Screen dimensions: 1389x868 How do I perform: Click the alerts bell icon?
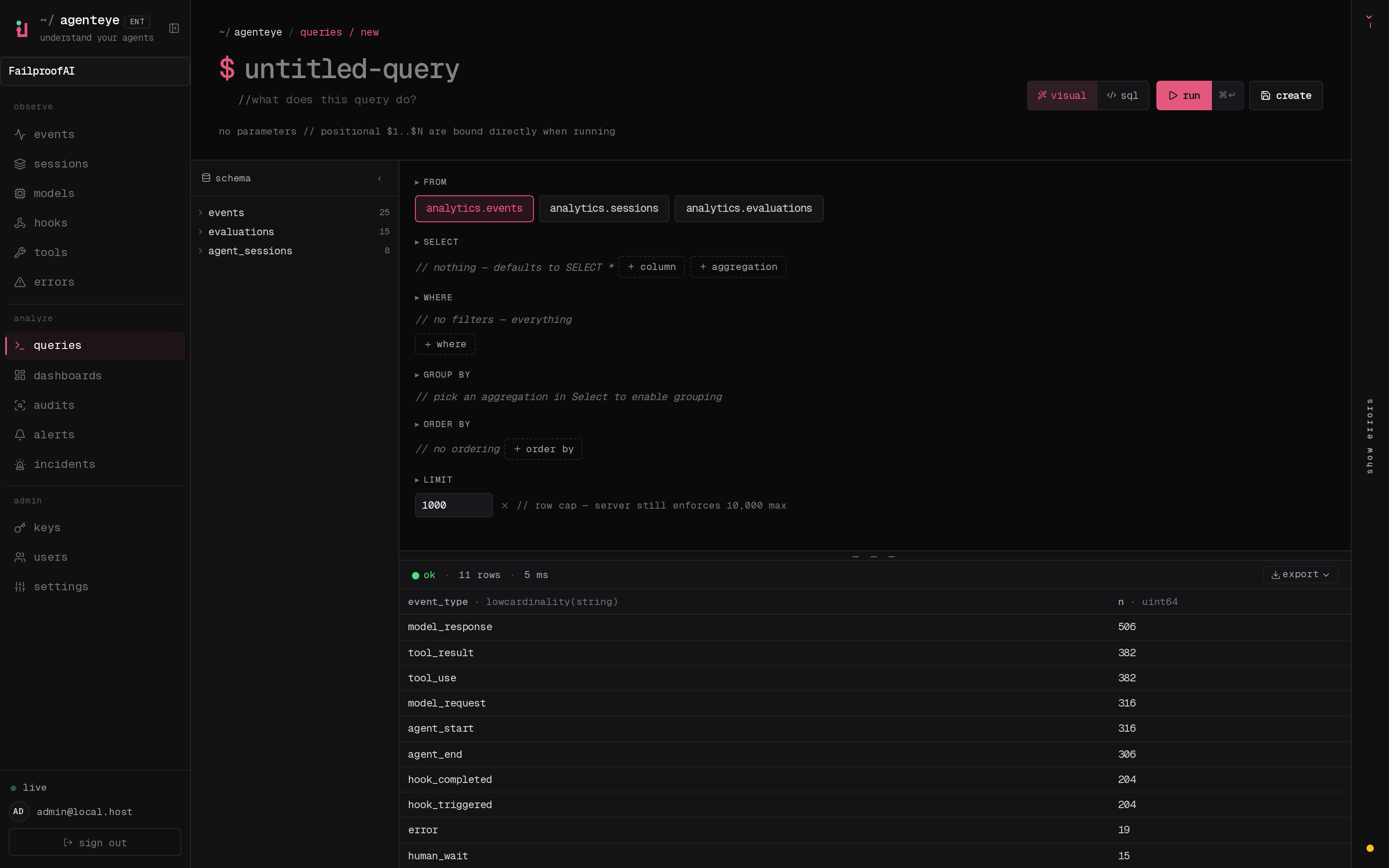[20, 434]
